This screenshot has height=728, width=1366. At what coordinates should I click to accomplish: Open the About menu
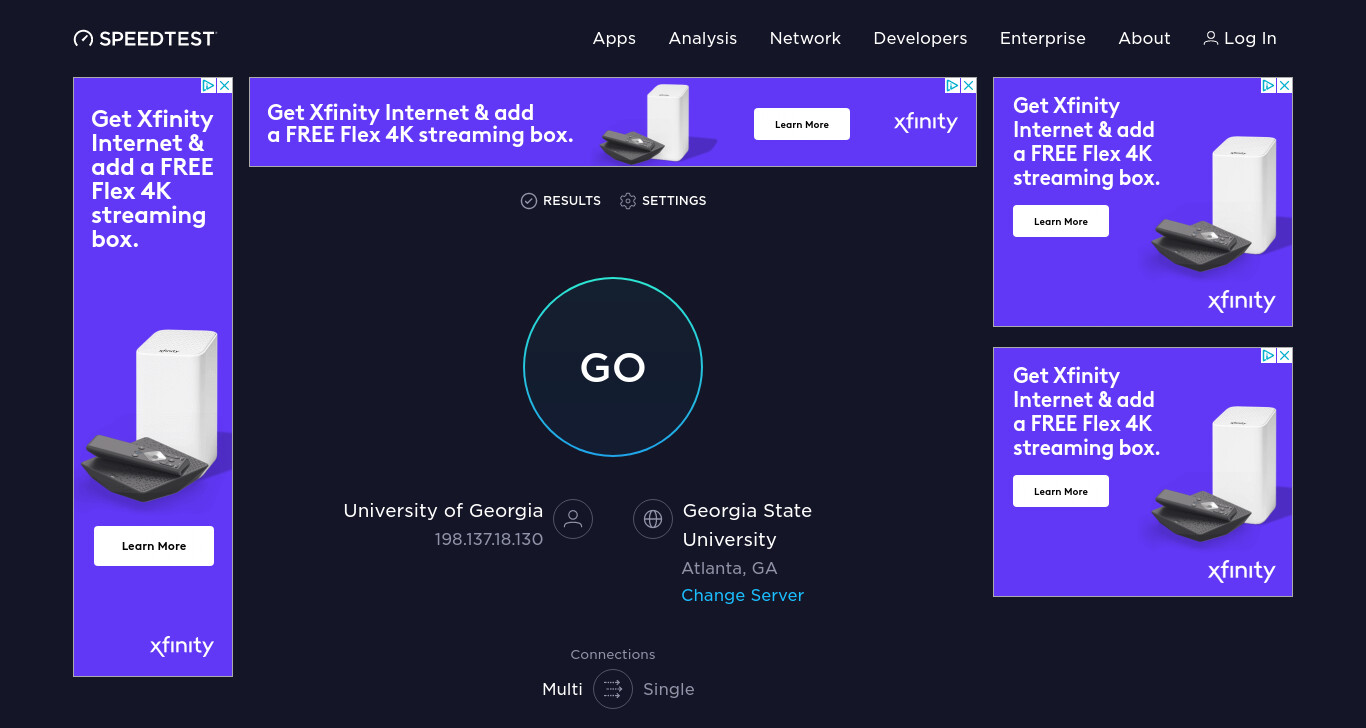point(1144,38)
